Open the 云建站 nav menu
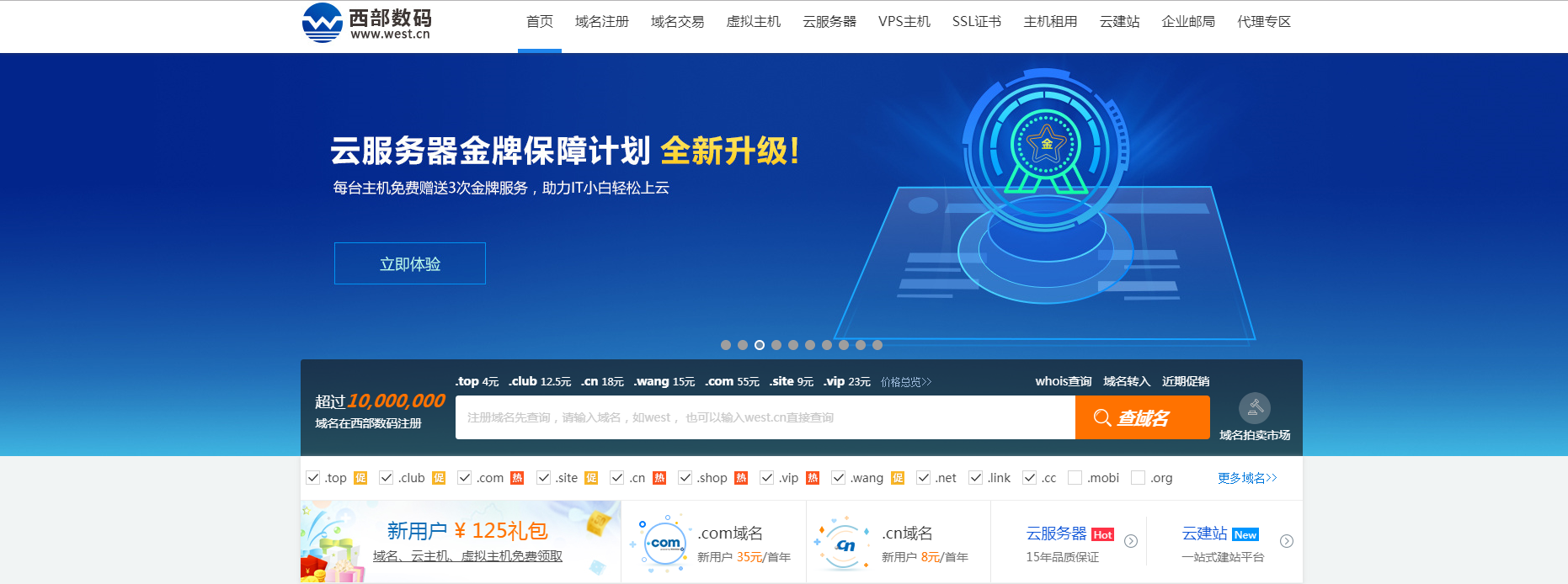This screenshot has width=1568, height=584. tap(1119, 22)
